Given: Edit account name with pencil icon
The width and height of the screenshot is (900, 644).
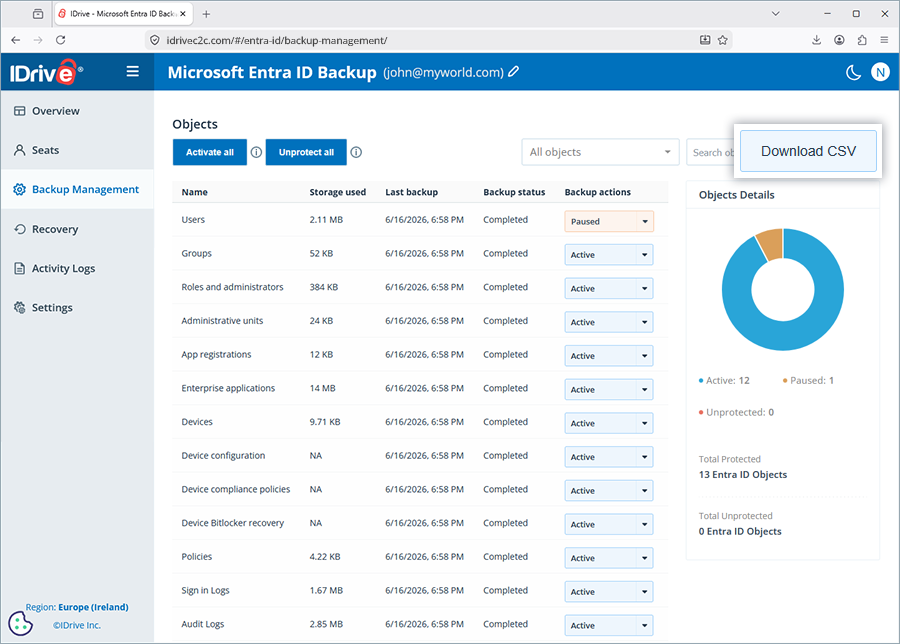Looking at the screenshot, I should (x=514, y=72).
